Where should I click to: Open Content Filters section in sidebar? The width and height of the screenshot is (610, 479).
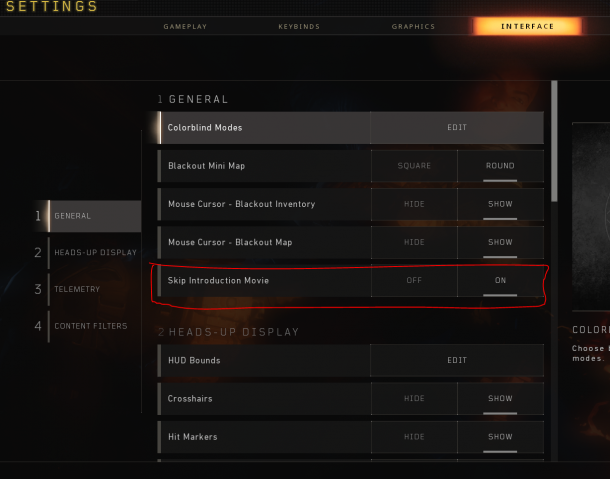[88, 326]
